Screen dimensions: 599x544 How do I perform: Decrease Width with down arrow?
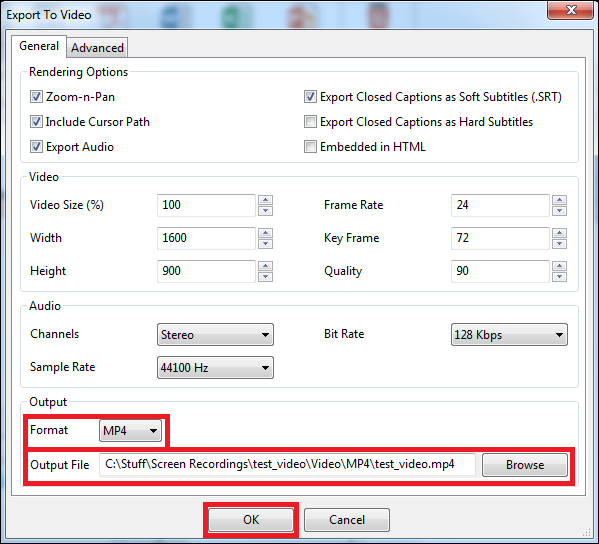(266, 244)
